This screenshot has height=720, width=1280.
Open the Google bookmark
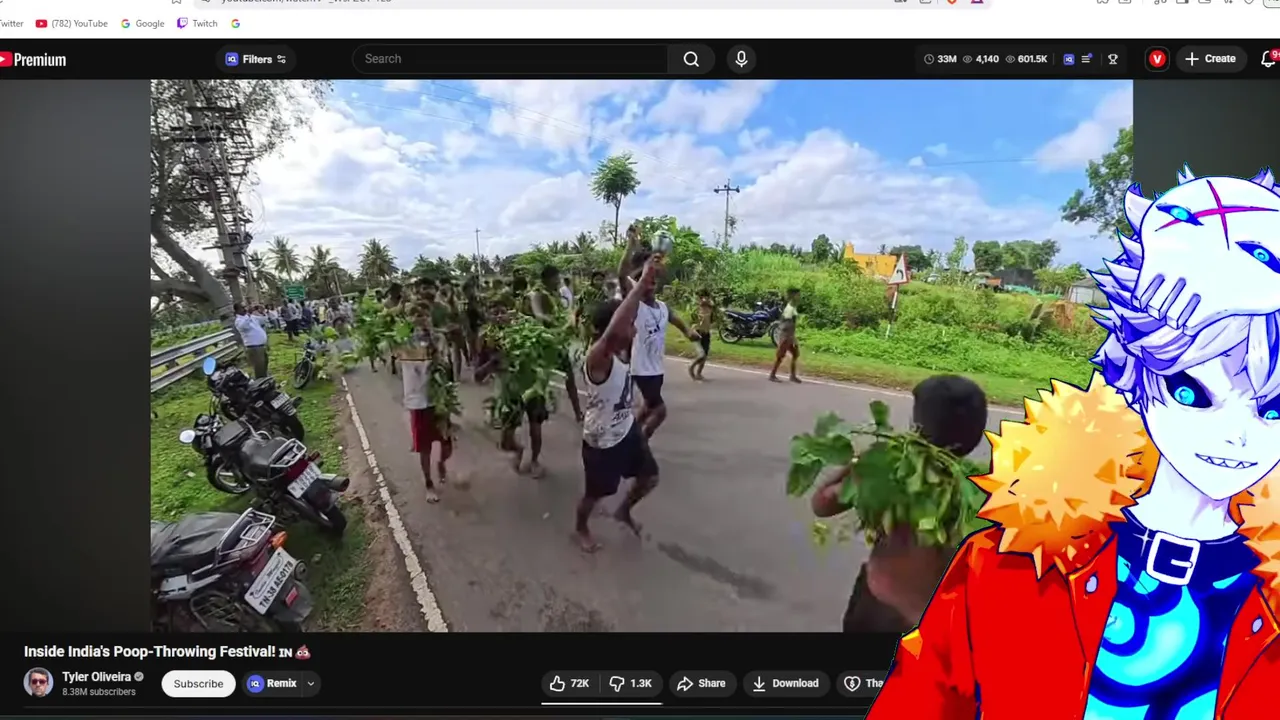click(142, 23)
